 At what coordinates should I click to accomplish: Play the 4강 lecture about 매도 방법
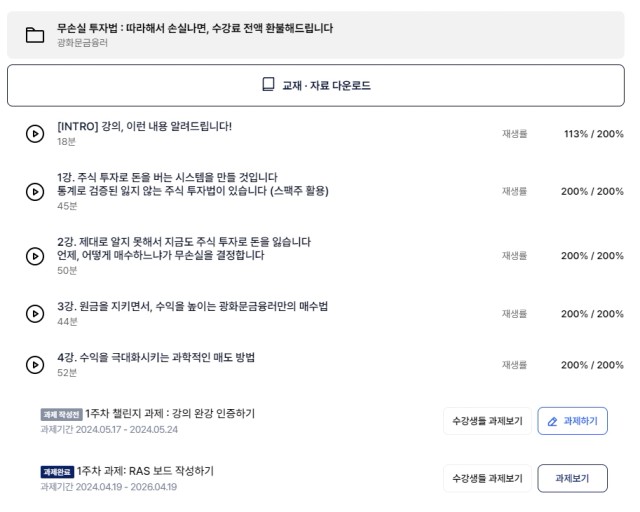pos(35,365)
